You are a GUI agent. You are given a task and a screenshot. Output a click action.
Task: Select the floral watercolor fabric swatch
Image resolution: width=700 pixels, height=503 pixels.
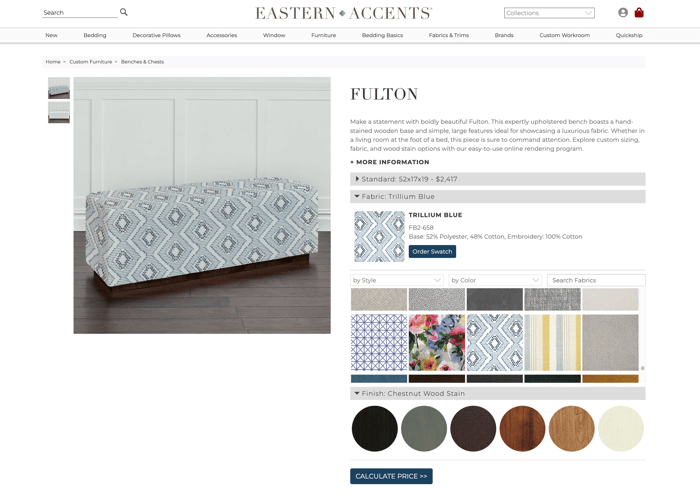point(437,343)
